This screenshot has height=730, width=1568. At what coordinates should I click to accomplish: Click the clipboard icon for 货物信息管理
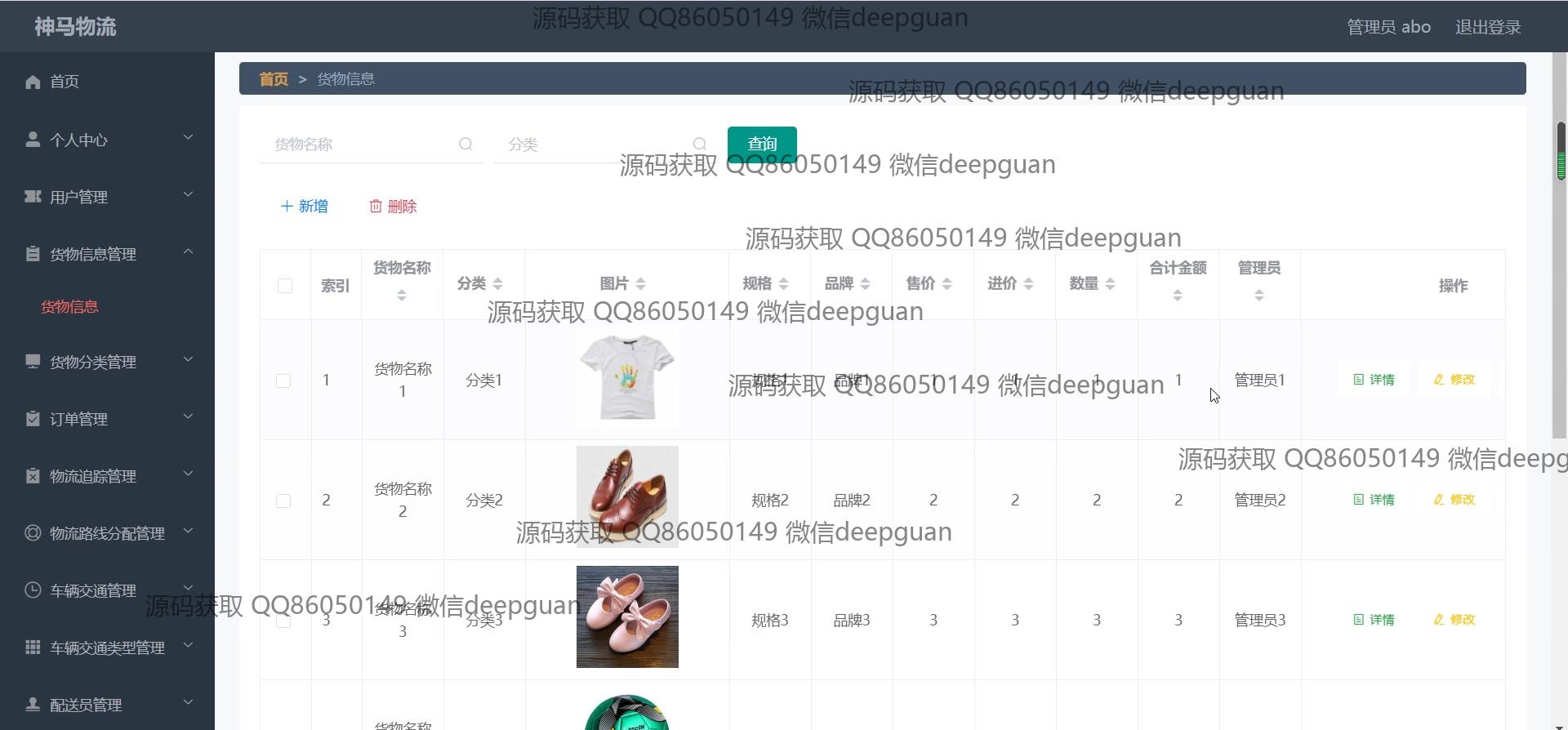tap(33, 254)
